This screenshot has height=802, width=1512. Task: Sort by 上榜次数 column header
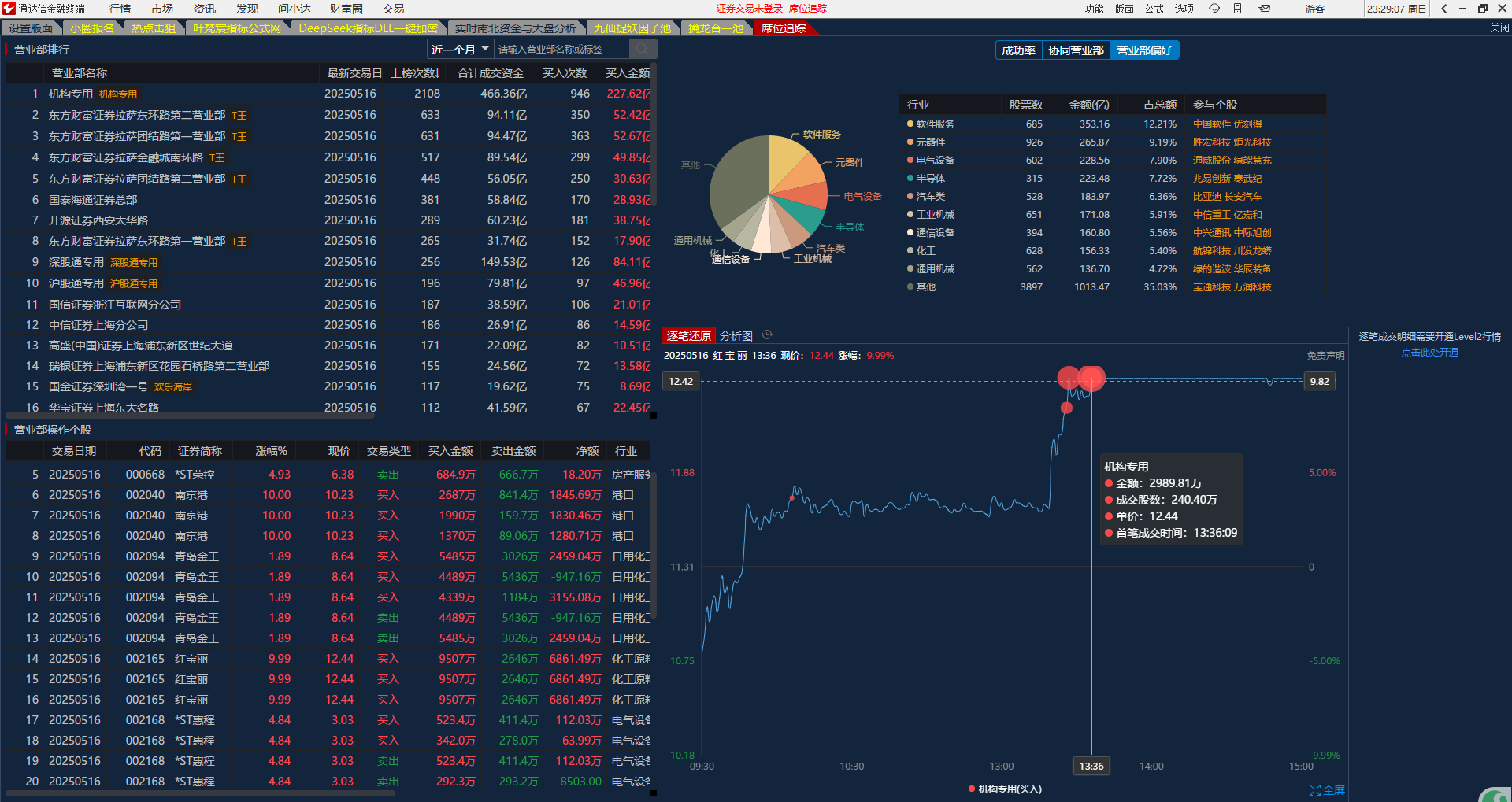[415, 73]
